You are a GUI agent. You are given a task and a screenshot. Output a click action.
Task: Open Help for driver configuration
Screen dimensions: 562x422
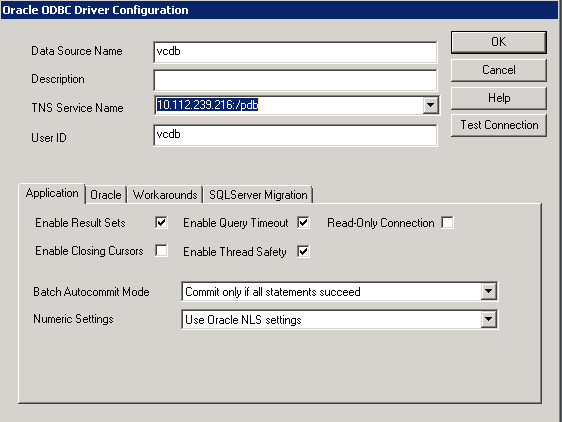(x=499, y=98)
